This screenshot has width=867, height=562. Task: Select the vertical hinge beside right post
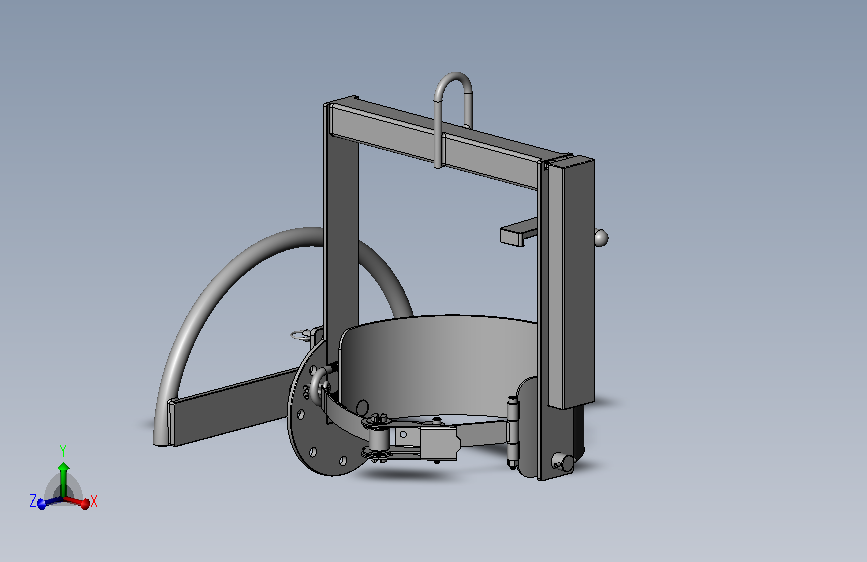pyautogui.click(x=514, y=431)
